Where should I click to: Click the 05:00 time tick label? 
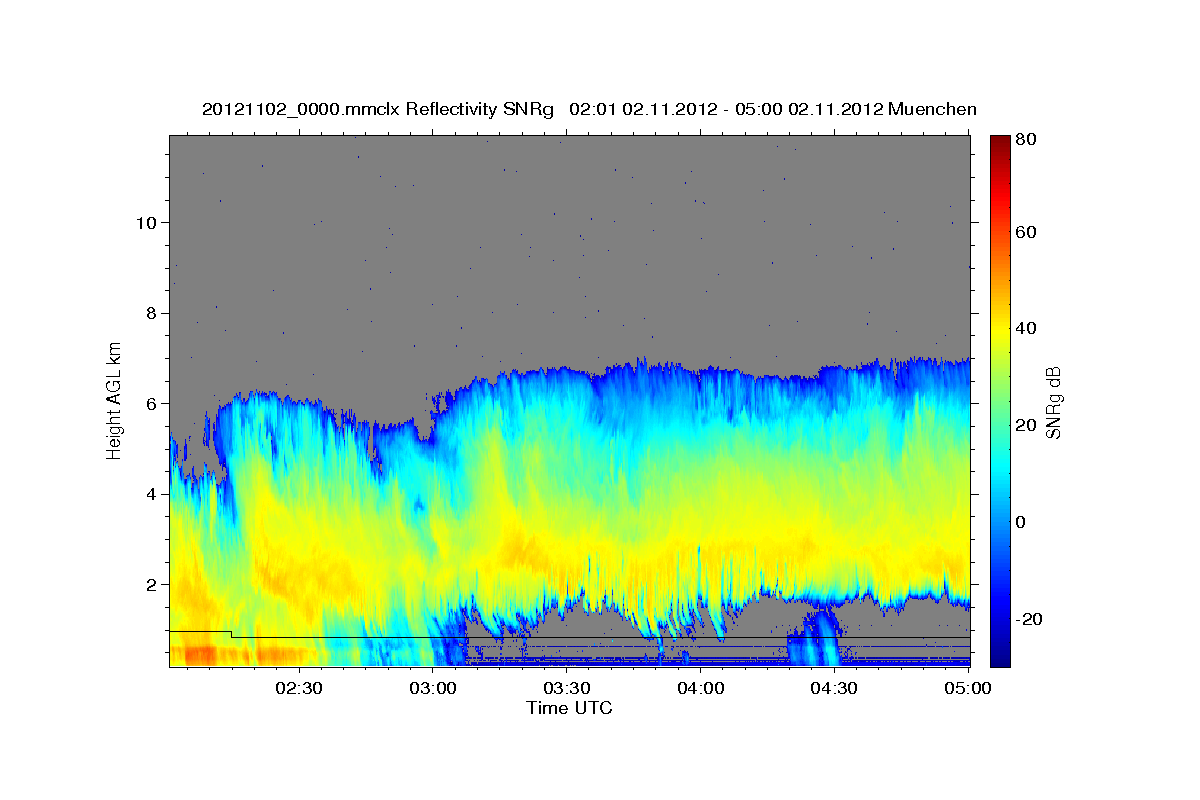tap(967, 688)
